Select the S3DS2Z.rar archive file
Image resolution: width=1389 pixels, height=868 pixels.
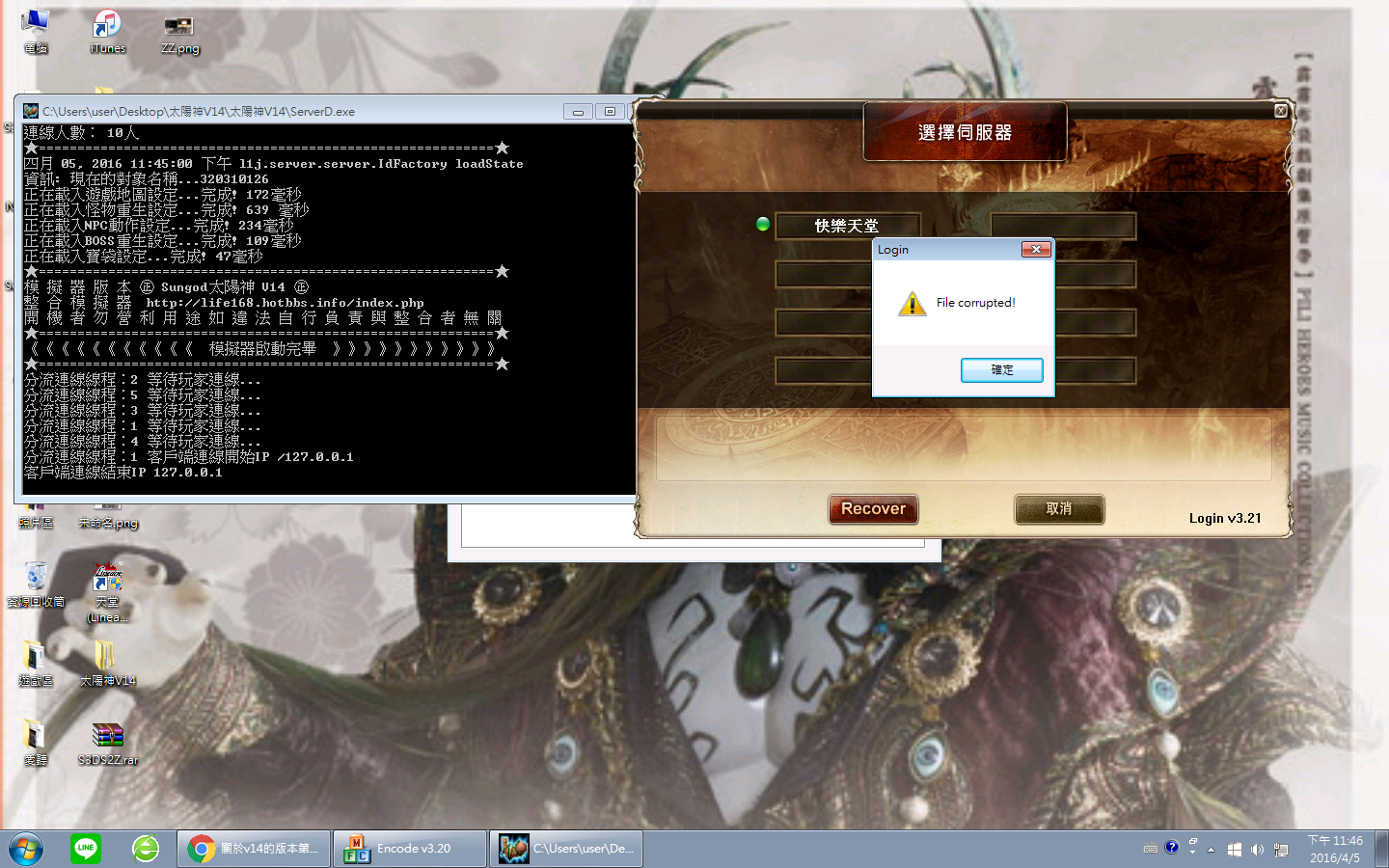tap(107, 743)
